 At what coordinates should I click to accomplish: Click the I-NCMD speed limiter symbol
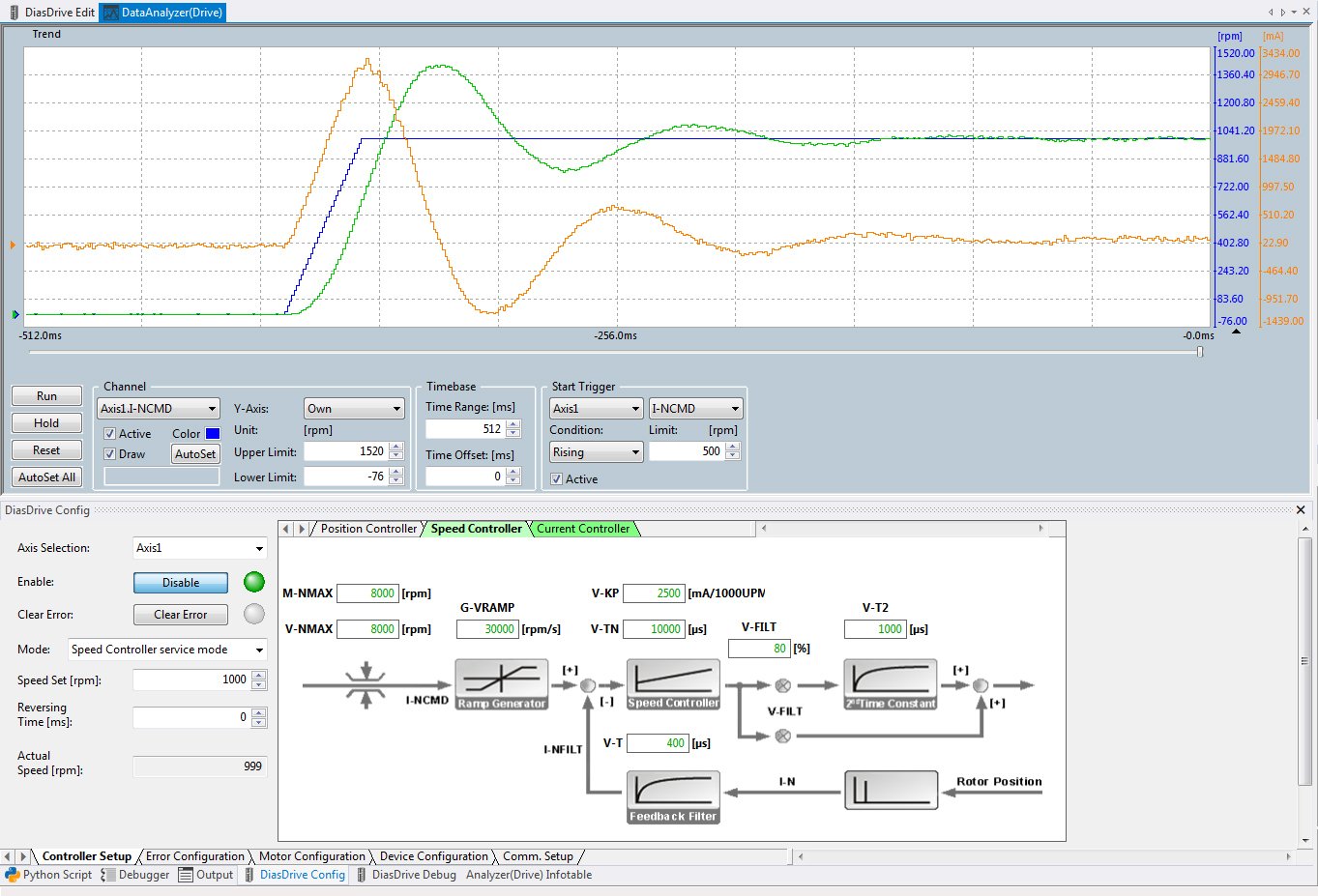366,685
